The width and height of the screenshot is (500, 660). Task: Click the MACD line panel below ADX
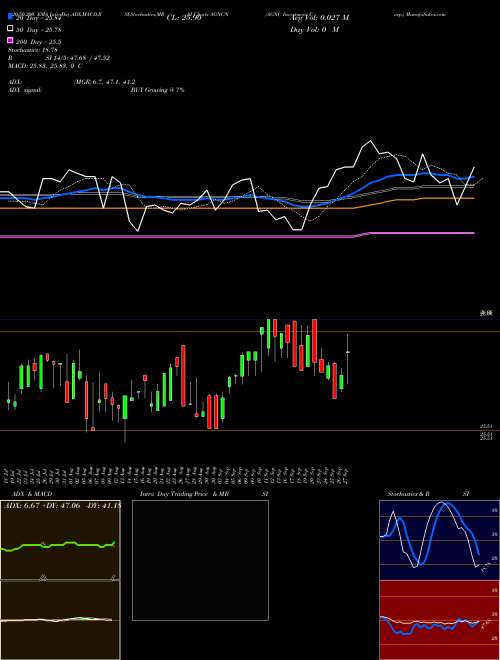point(60,620)
